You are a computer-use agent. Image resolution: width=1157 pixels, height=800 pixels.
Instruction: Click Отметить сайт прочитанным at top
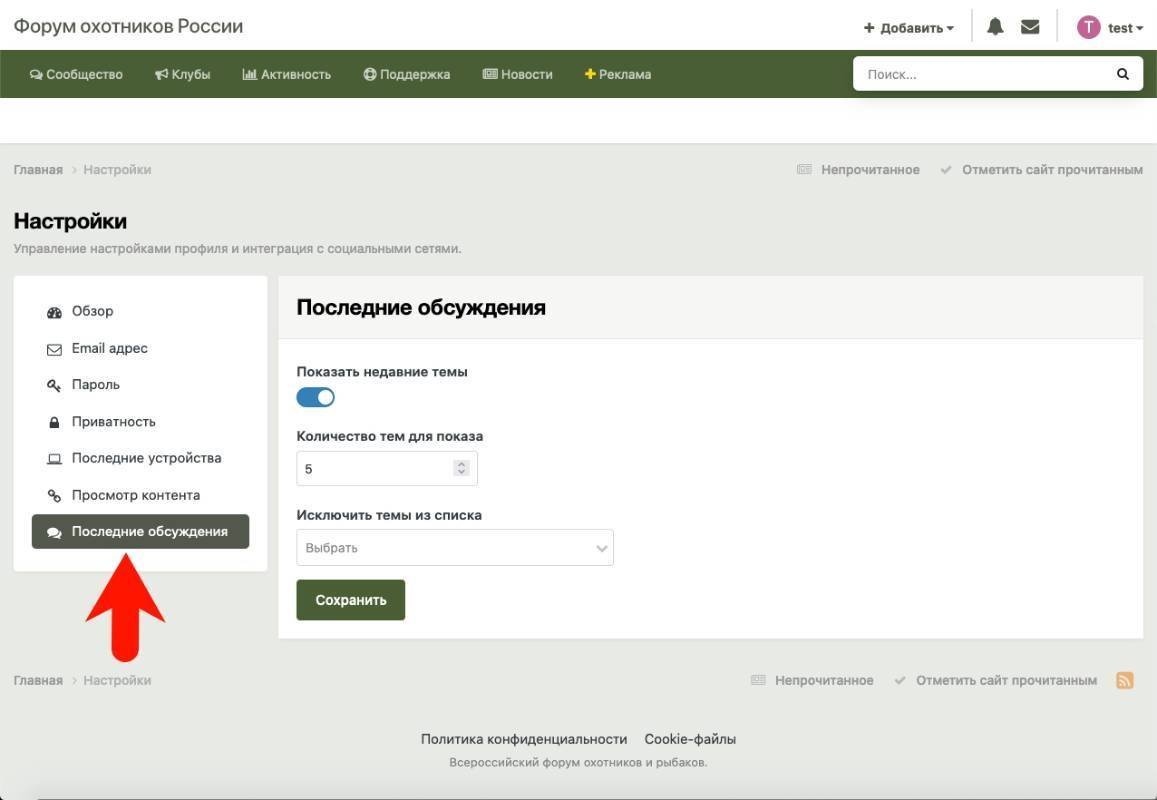[1051, 170]
